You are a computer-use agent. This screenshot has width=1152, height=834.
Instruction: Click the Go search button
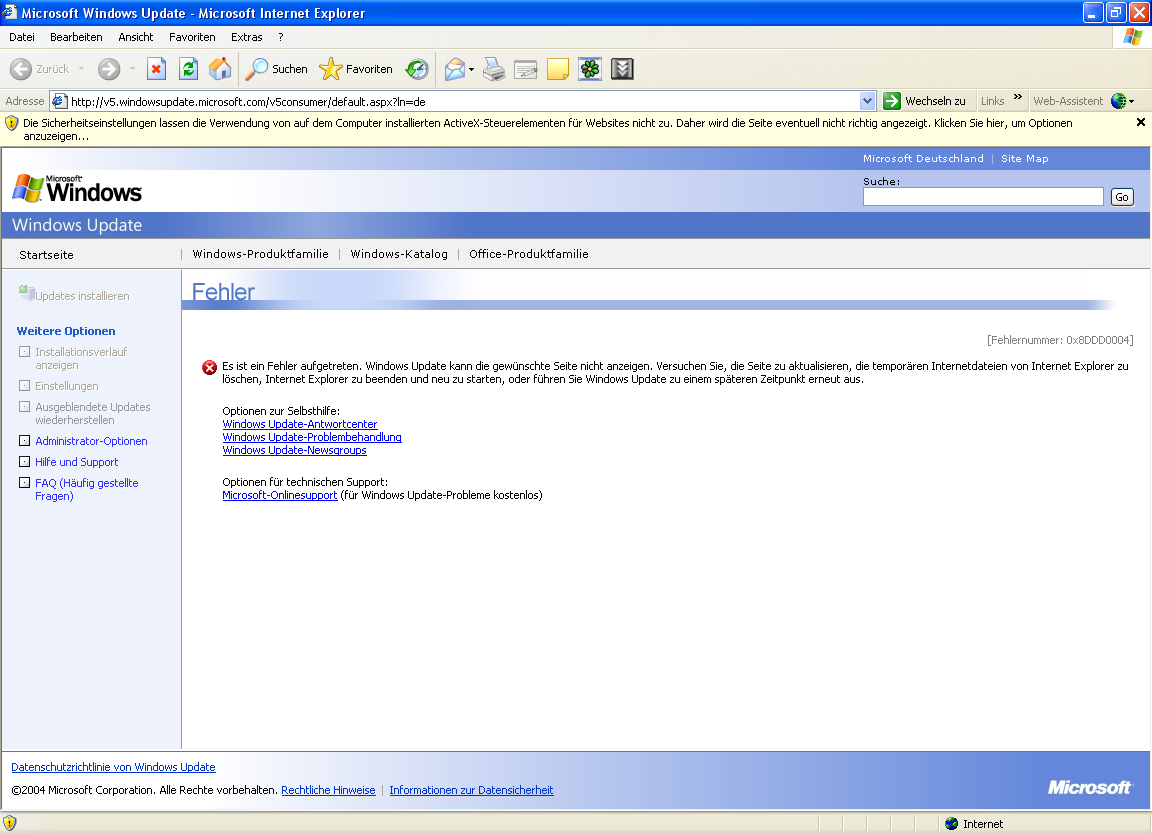coord(1122,197)
